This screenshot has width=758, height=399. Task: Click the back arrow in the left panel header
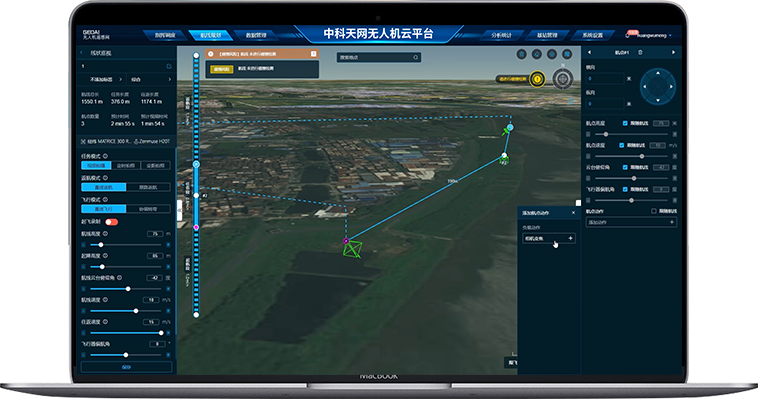click(81, 53)
